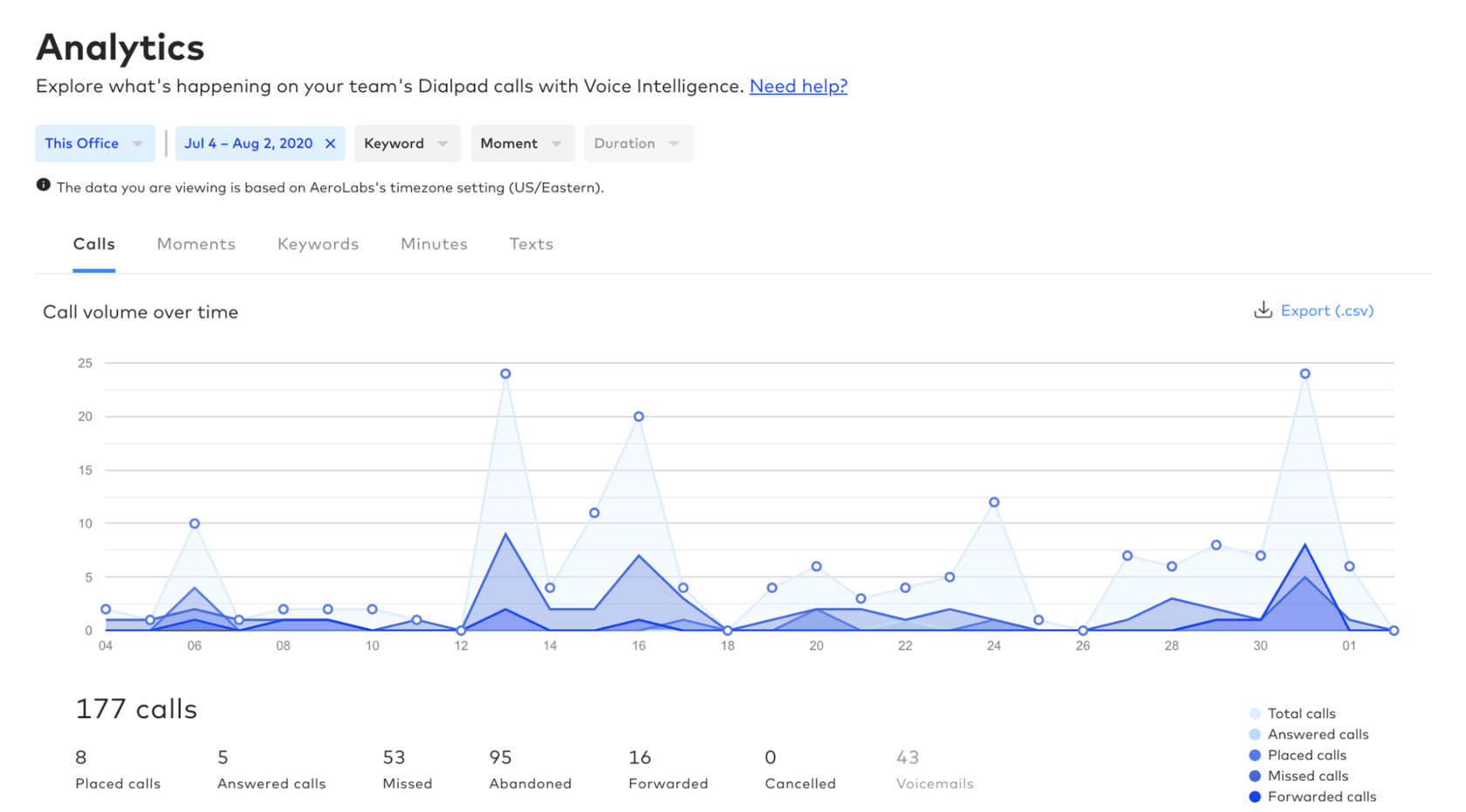Click the 24-call data point on day 13
The image size is (1466, 812).
(505, 373)
